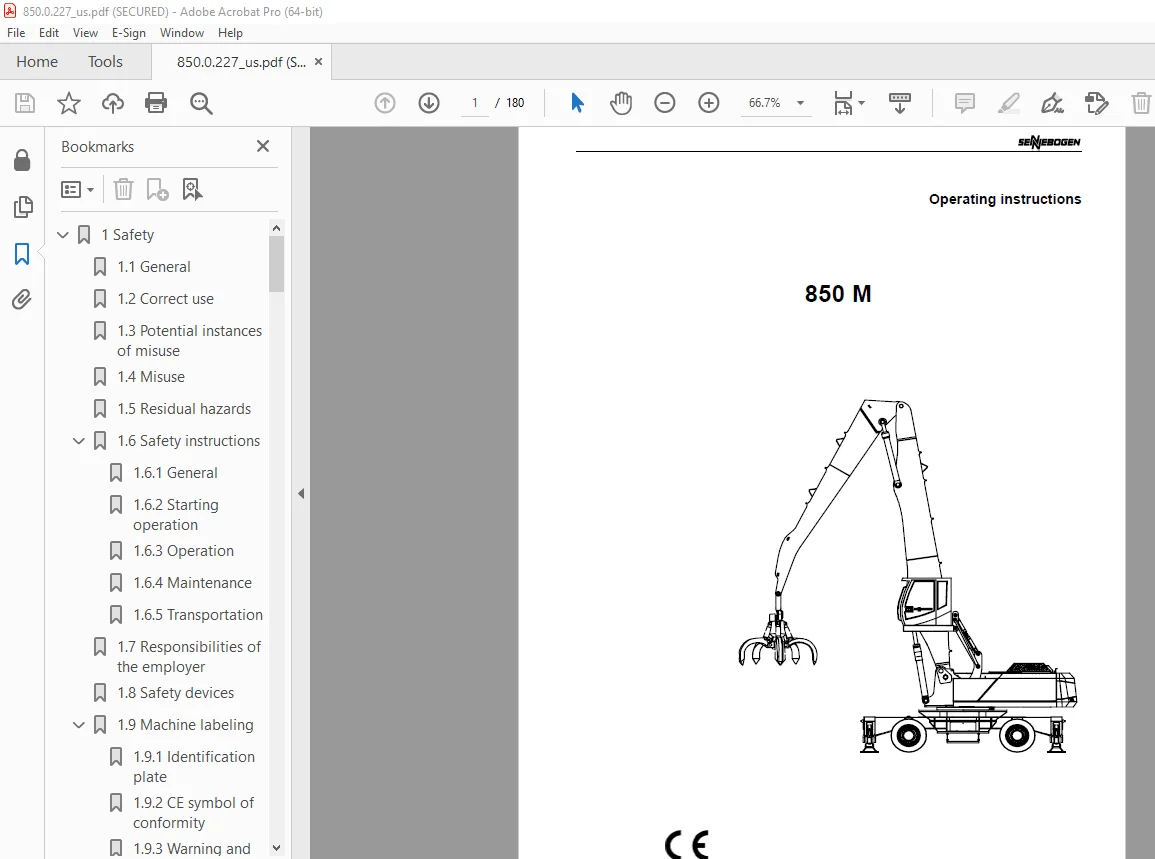Find the current bookmark
The width and height of the screenshot is (1155, 859).
[x=192, y=189]
